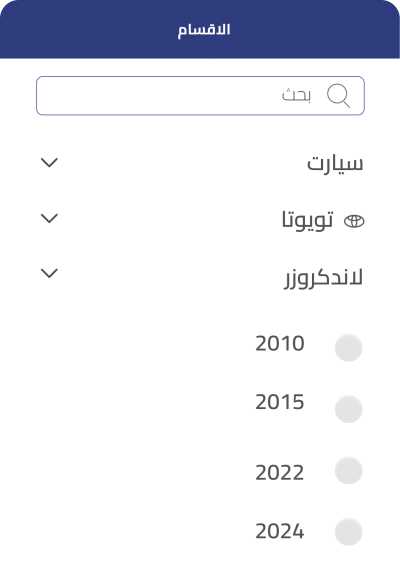Open the سيارت category label
The height and width of the screenshot is (582, 400).
[335, 163]
